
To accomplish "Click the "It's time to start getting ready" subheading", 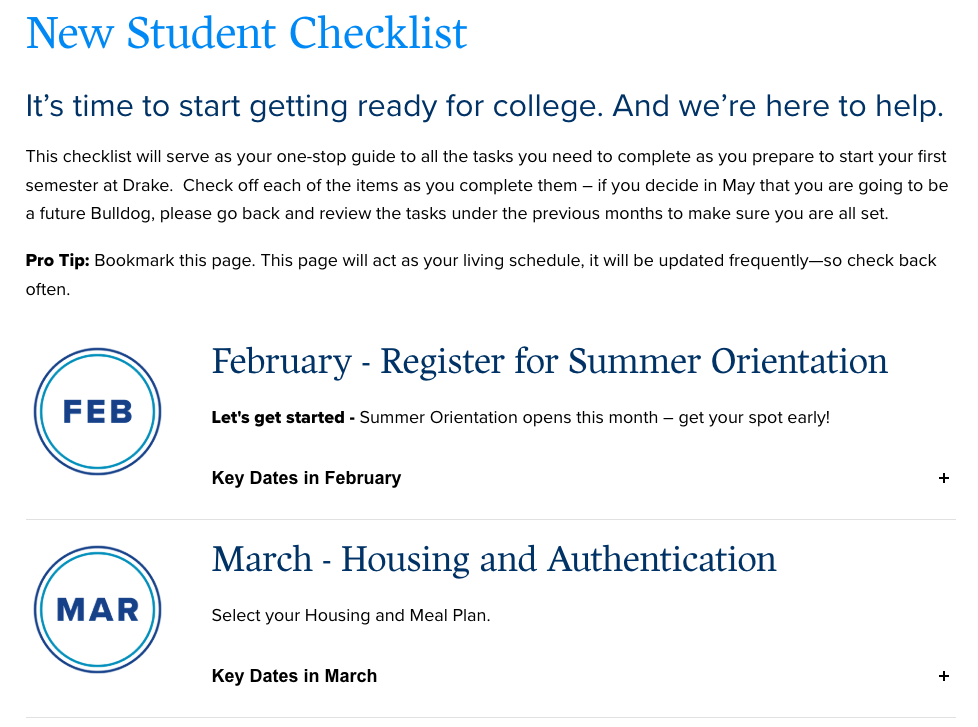I will point(484,106).
